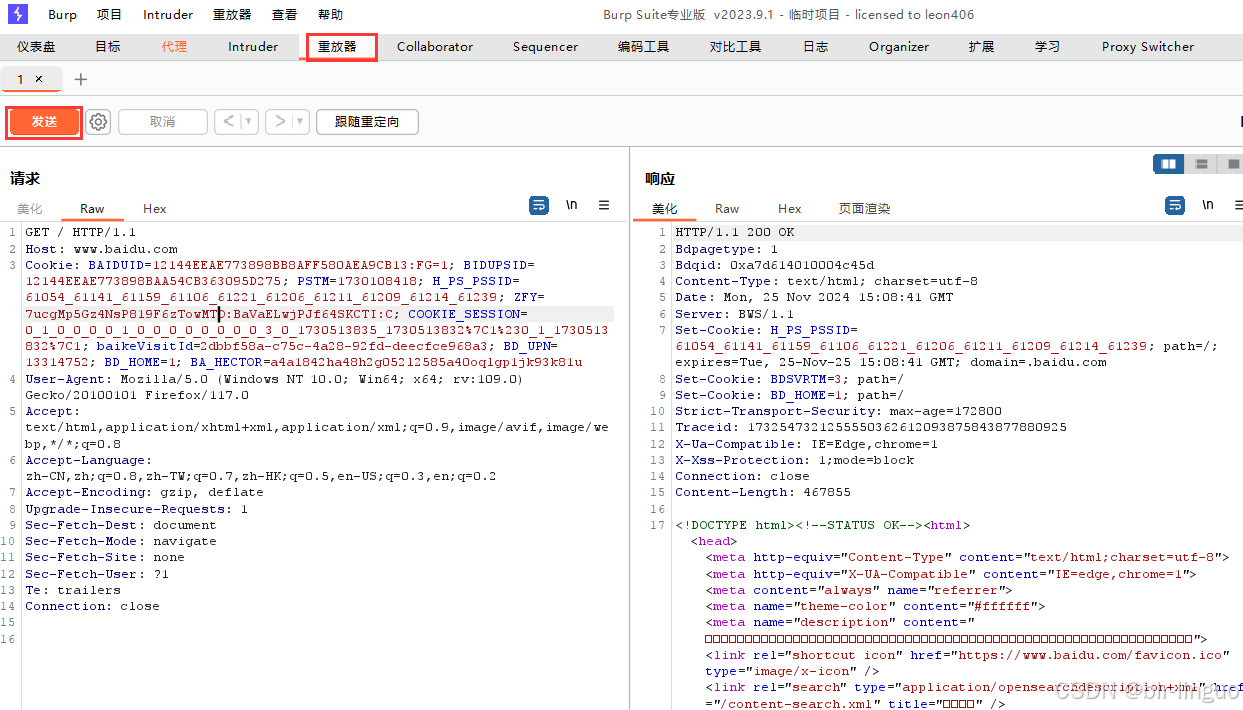Click the 请求 request panel title
Viewport: 1243px width, 710px height.
tap(25, 178)
